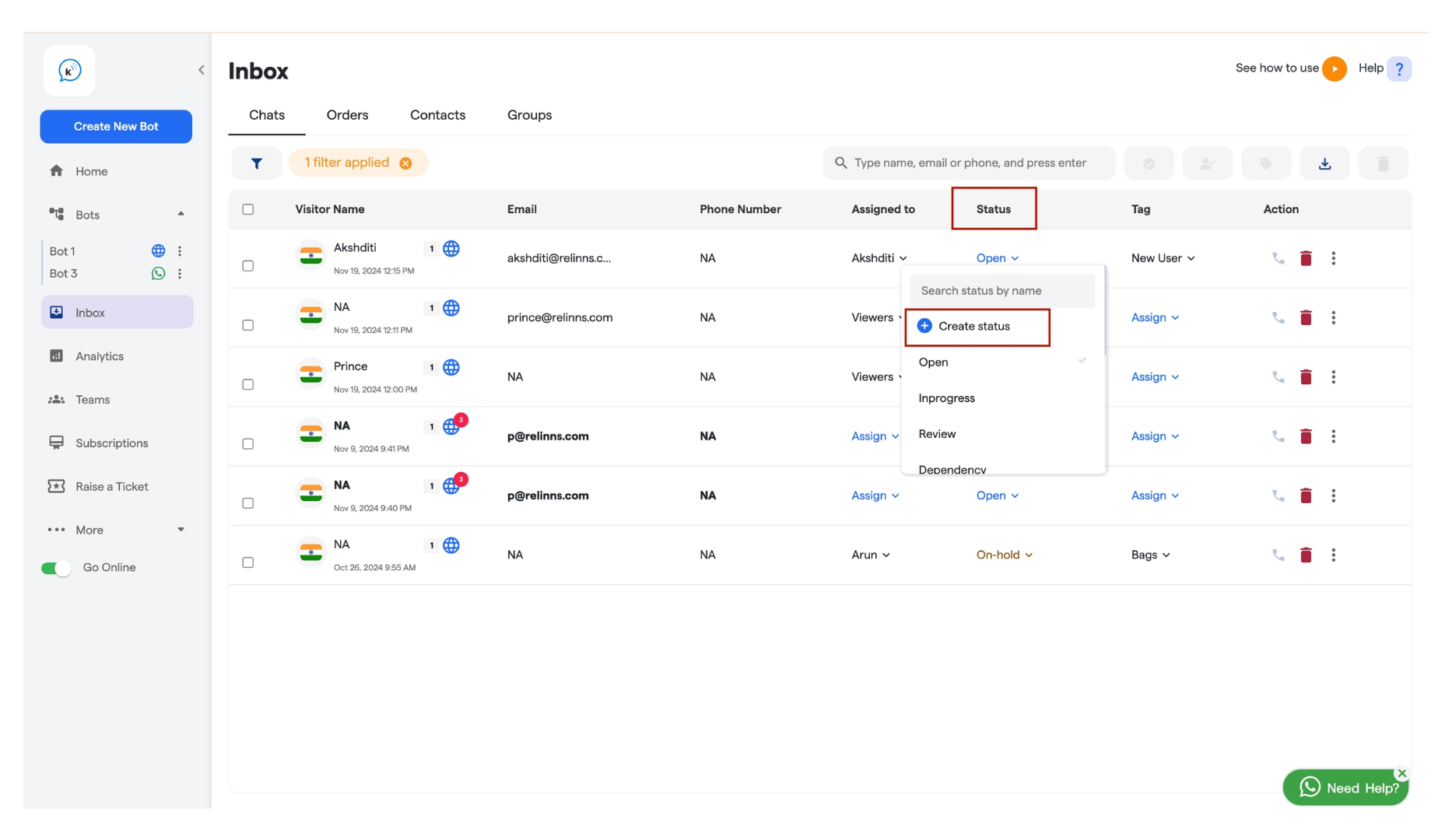1452x840 pixels.
Task: Check the checkbox for the Prince row
Action: [248, 384]
